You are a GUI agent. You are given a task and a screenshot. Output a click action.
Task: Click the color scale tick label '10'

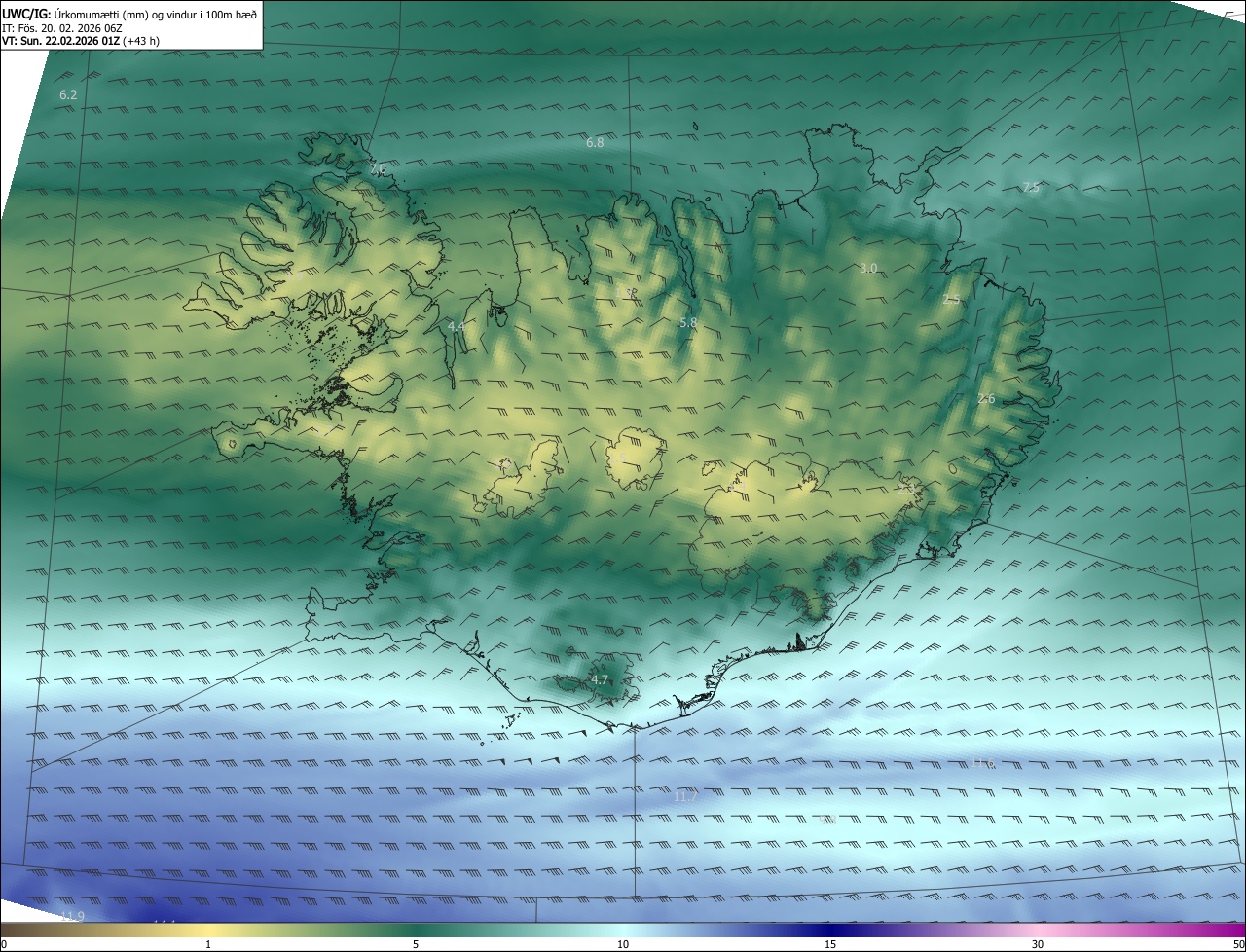(623, 944)
